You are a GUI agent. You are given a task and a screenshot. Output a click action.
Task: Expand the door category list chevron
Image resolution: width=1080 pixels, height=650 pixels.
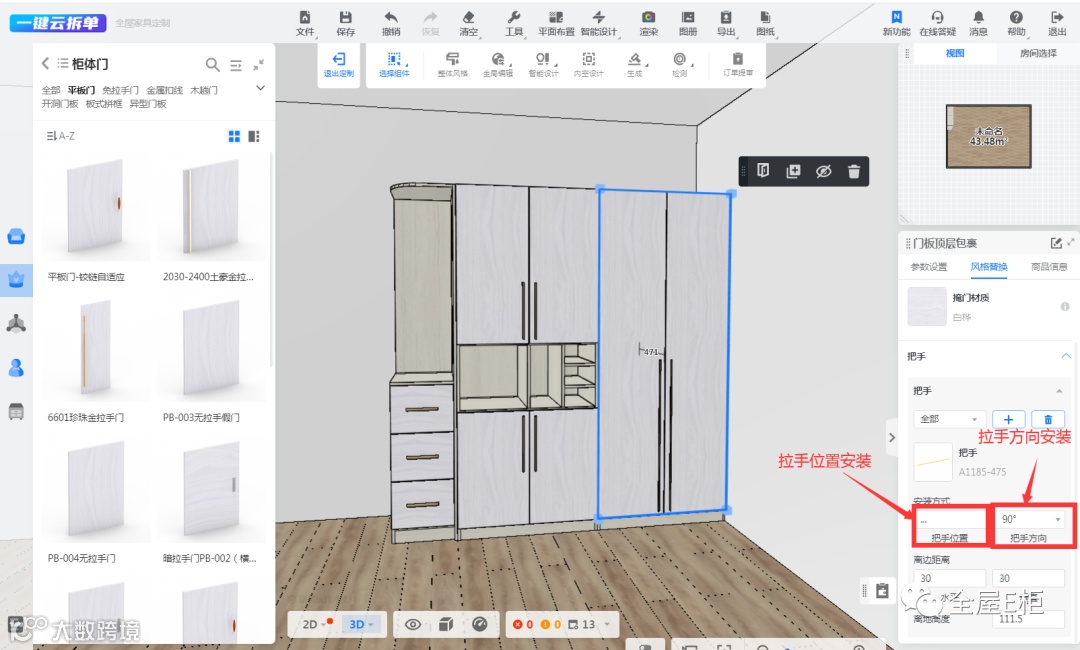coord(260,88)
